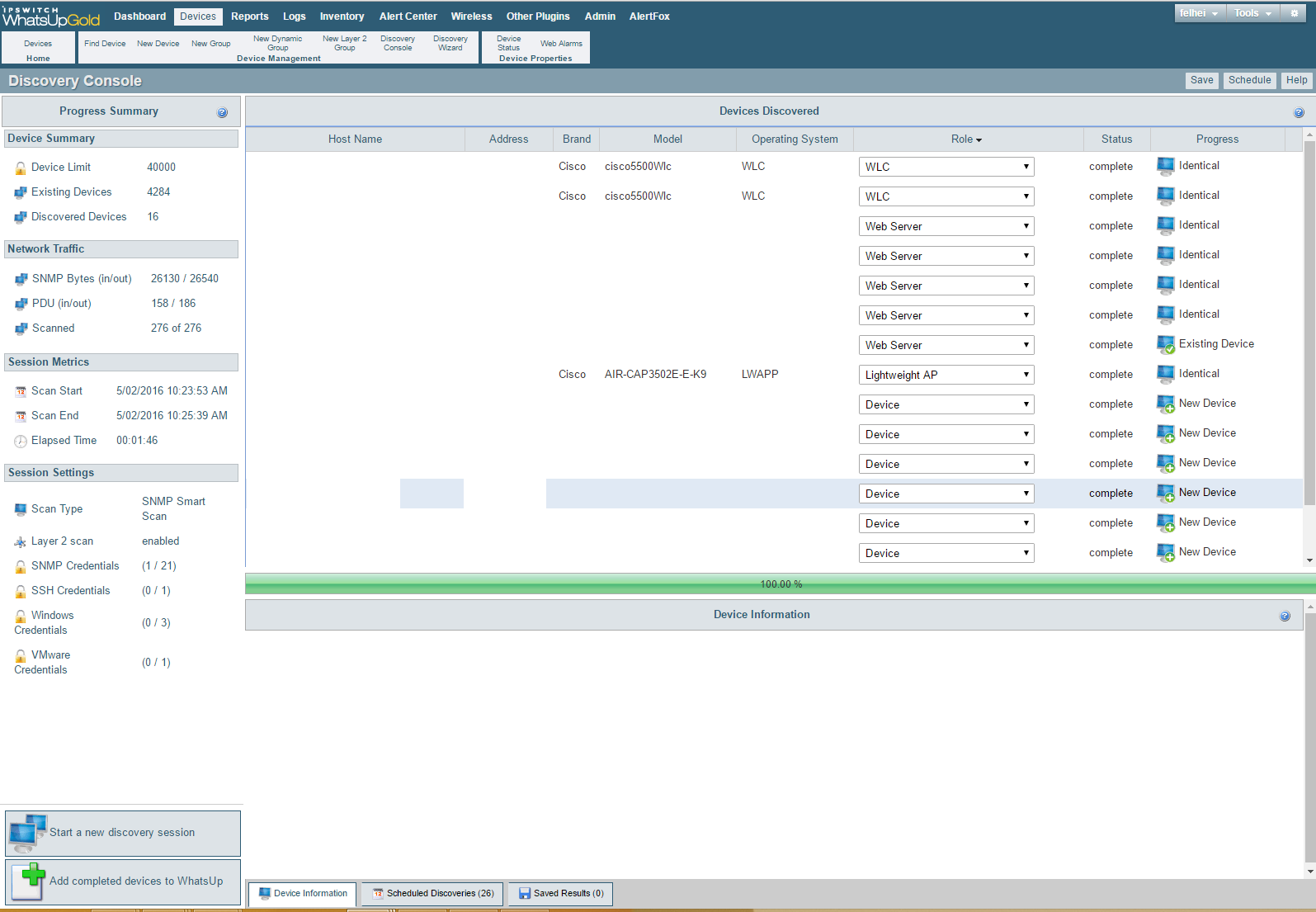Select the Device Information bottom tab
The height and width of the screenshot is (912, 1316).
coord(303,894)
